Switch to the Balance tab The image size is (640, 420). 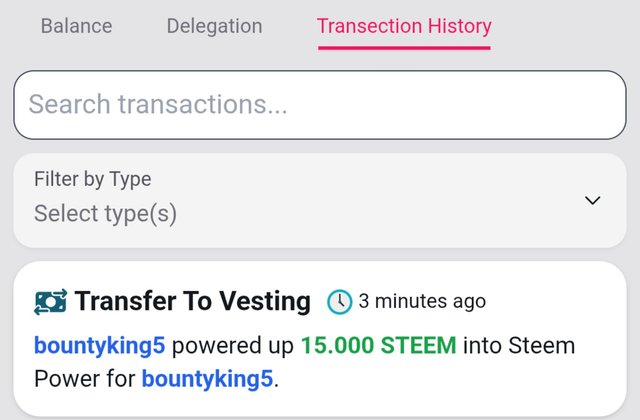coord(76,26)
